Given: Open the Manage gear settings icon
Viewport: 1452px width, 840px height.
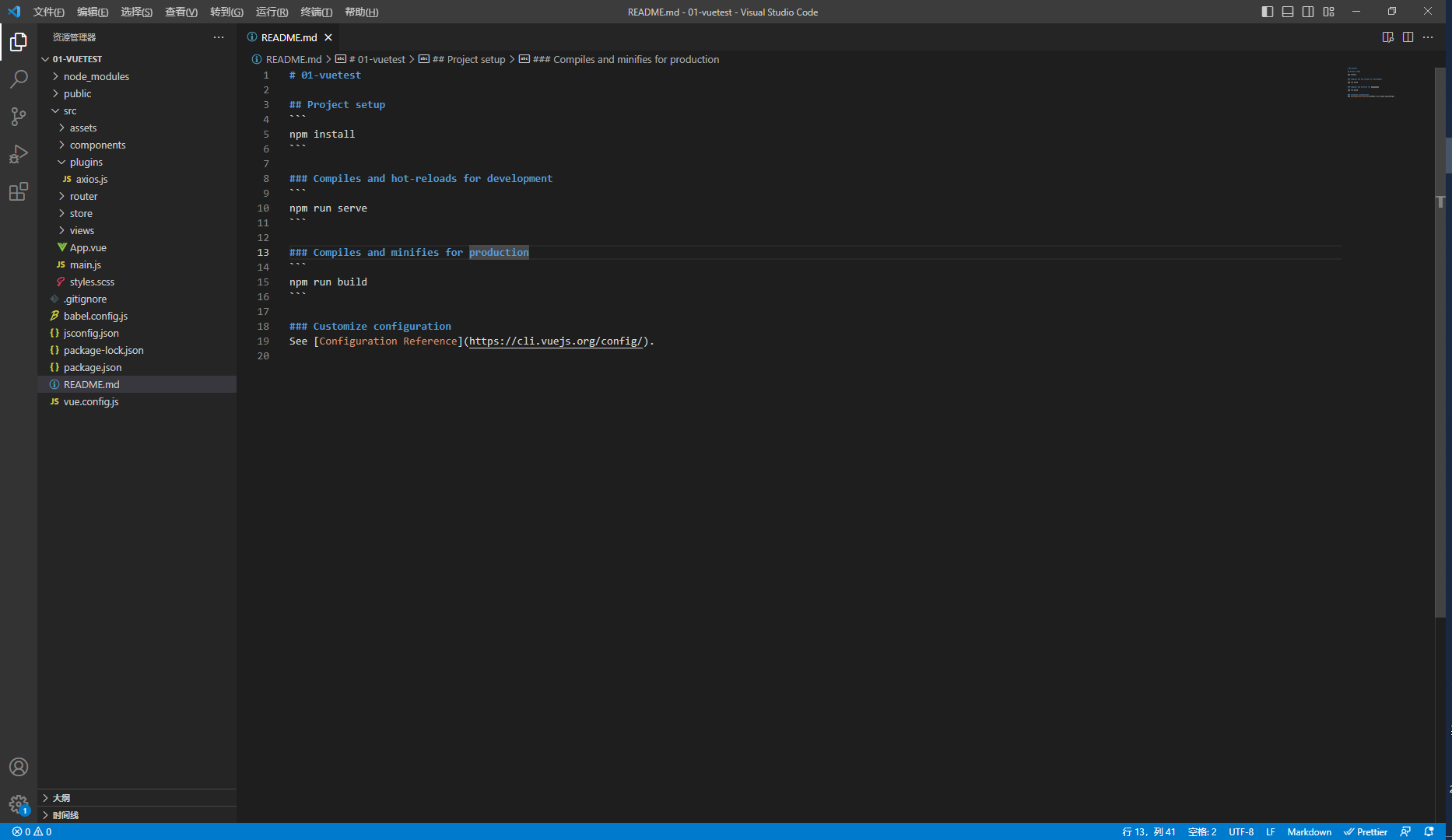Looking at the screenshot, I should tap(19, 804).
